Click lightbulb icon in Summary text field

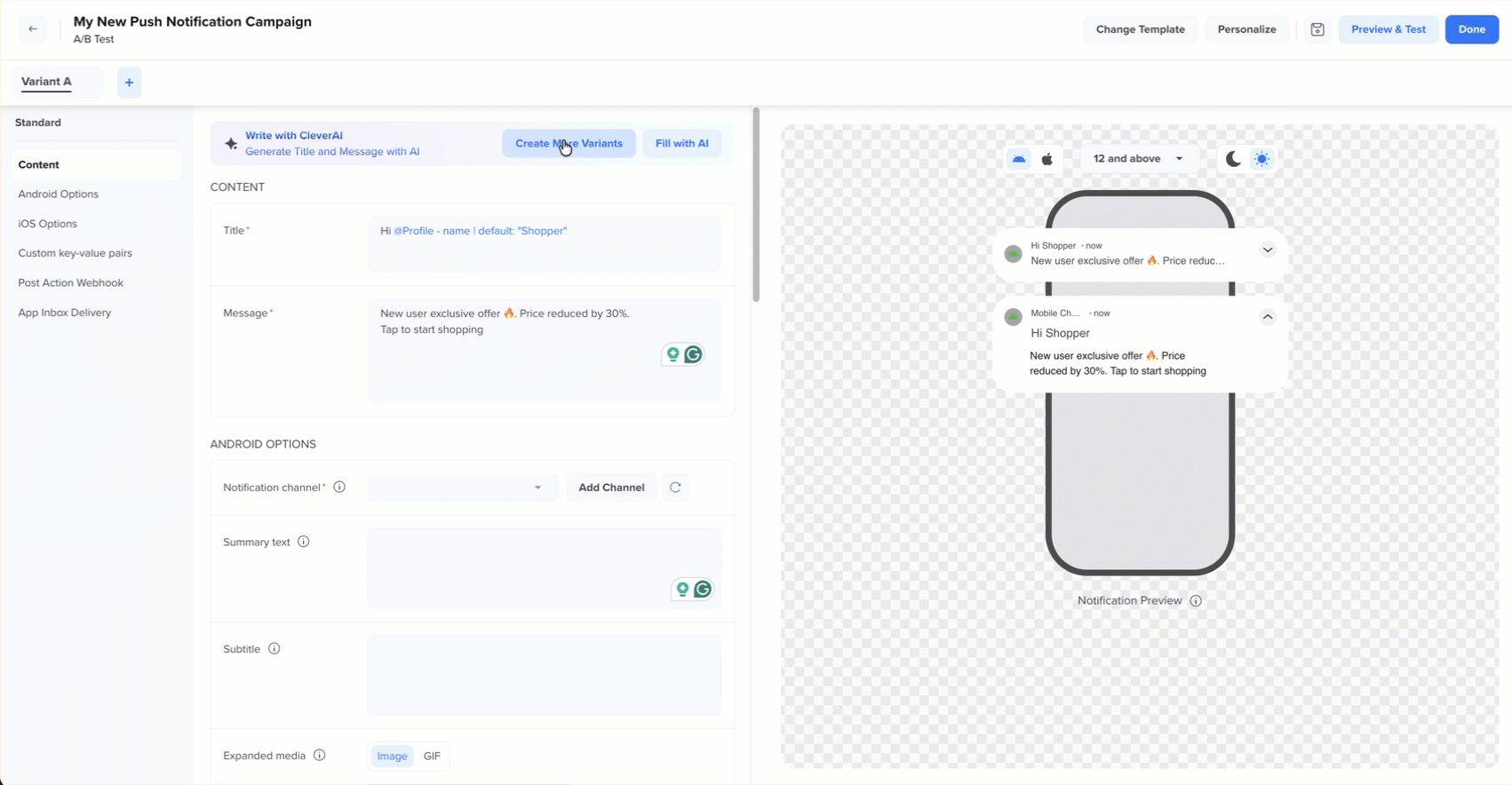click(683, 589)
